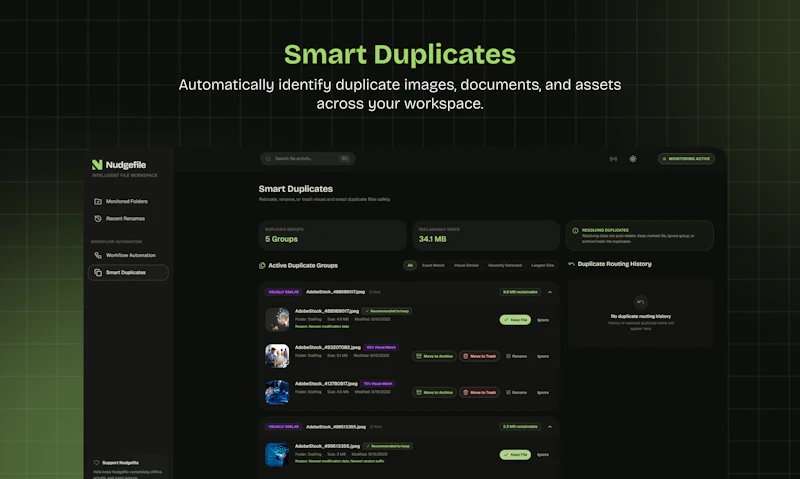
Task: Move AdobeStock_493207082.jpeg to Trash
Action: 479,356
